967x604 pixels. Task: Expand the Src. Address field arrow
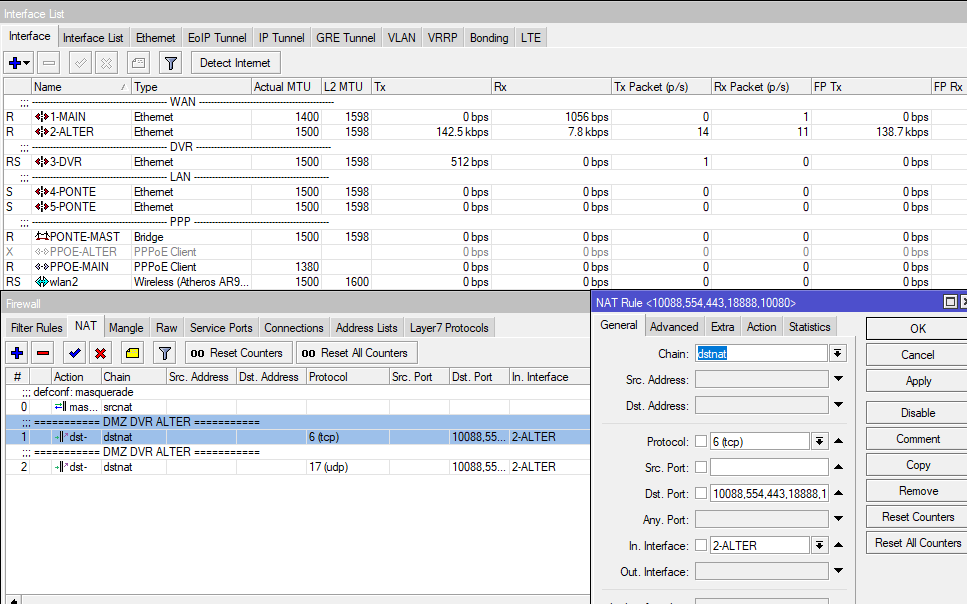click(x=838, y=379)
